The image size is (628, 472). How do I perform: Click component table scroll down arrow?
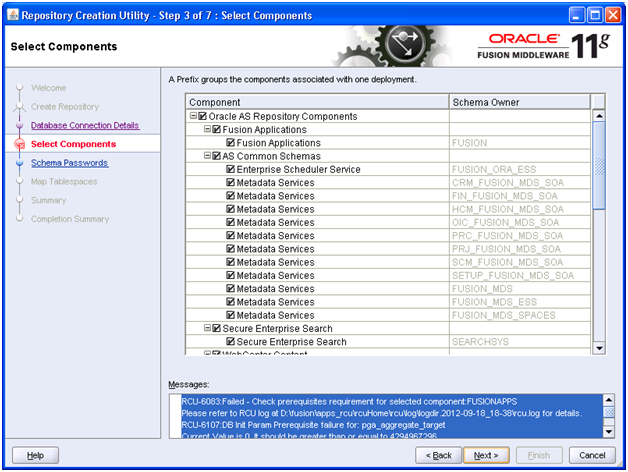click(599, 348)
